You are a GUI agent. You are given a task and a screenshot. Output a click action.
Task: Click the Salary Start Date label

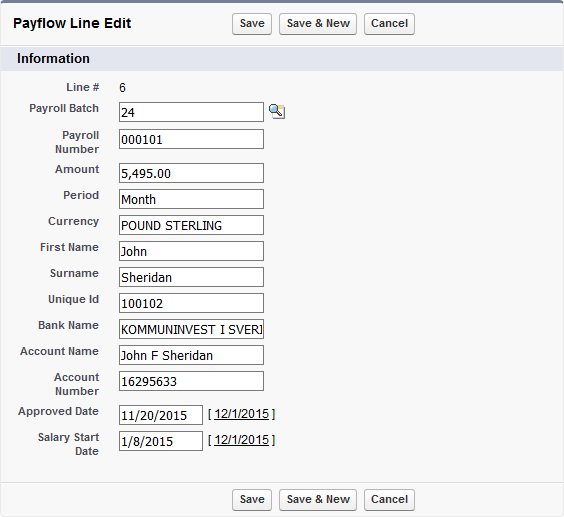point(68,444)
